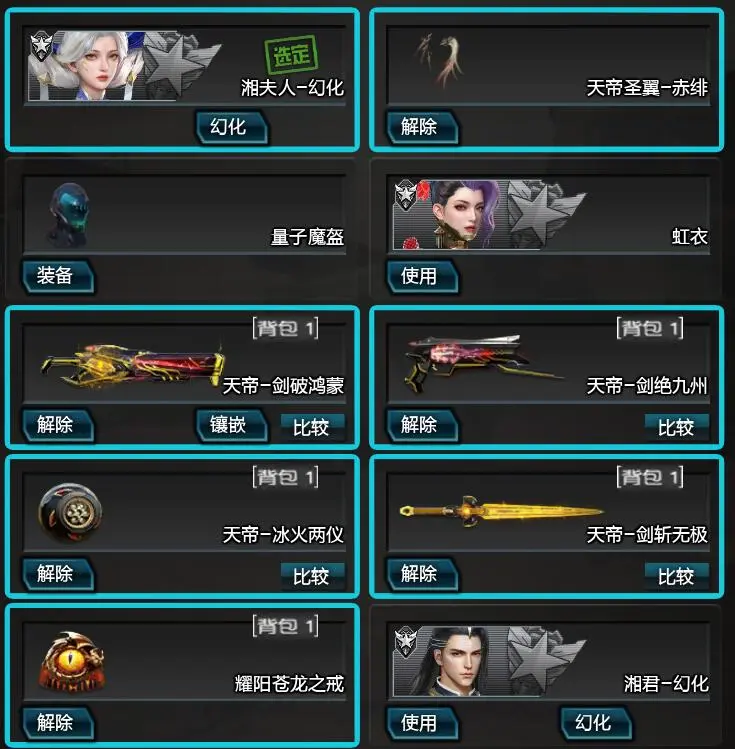Click 使用 button for 虹衣

[x=422, y=276]
